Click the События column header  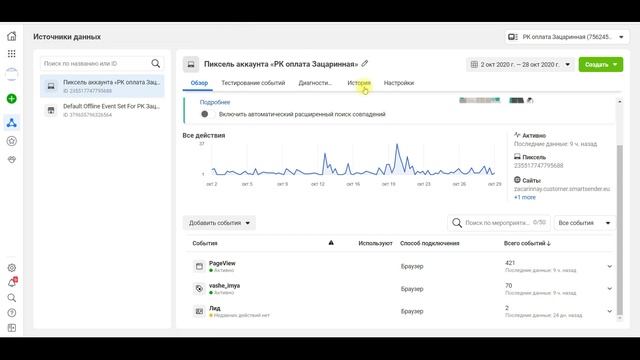click(x=204, y=243)
